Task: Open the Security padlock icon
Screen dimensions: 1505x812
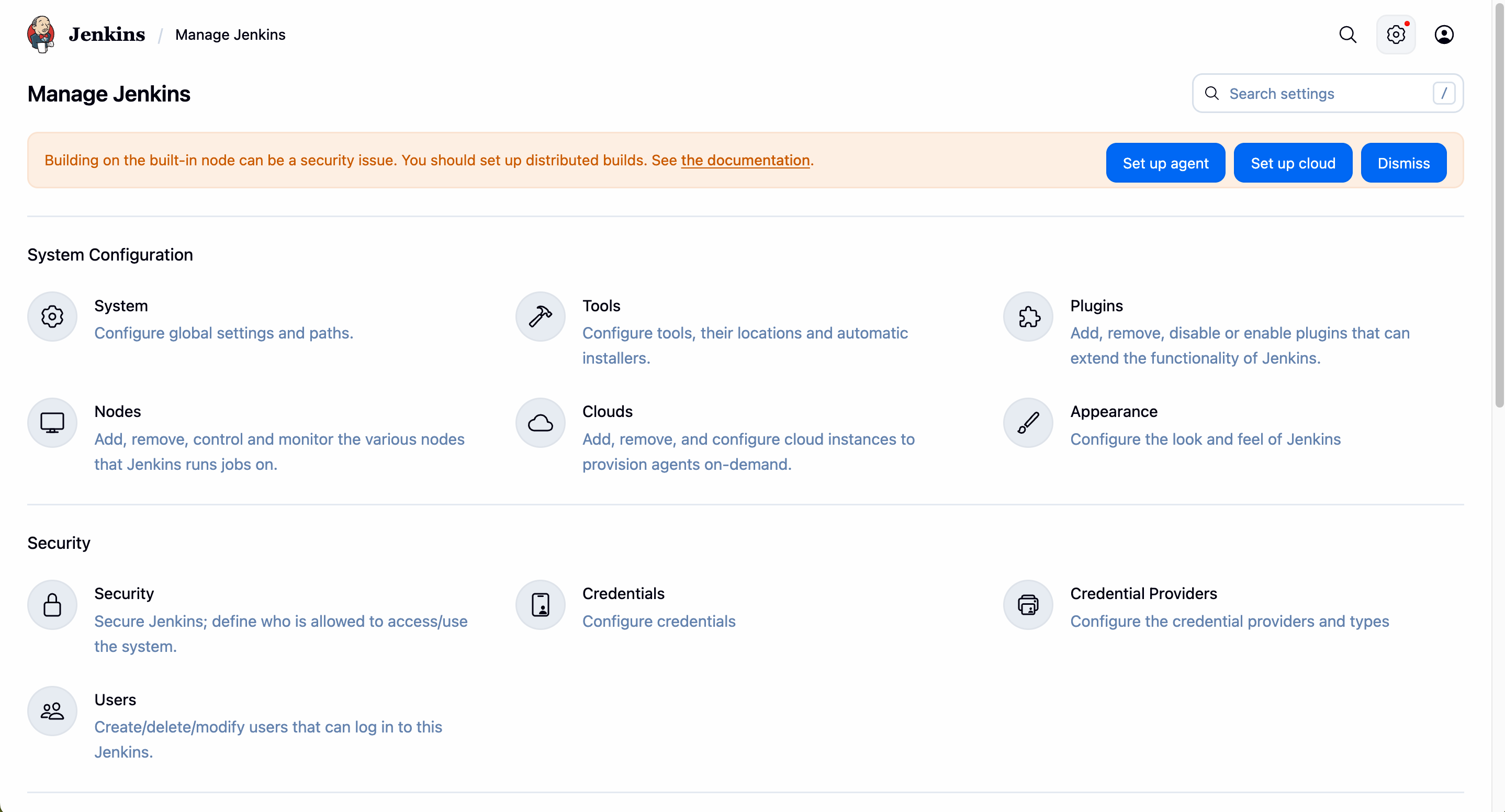Action: click(x=52, y=605)
